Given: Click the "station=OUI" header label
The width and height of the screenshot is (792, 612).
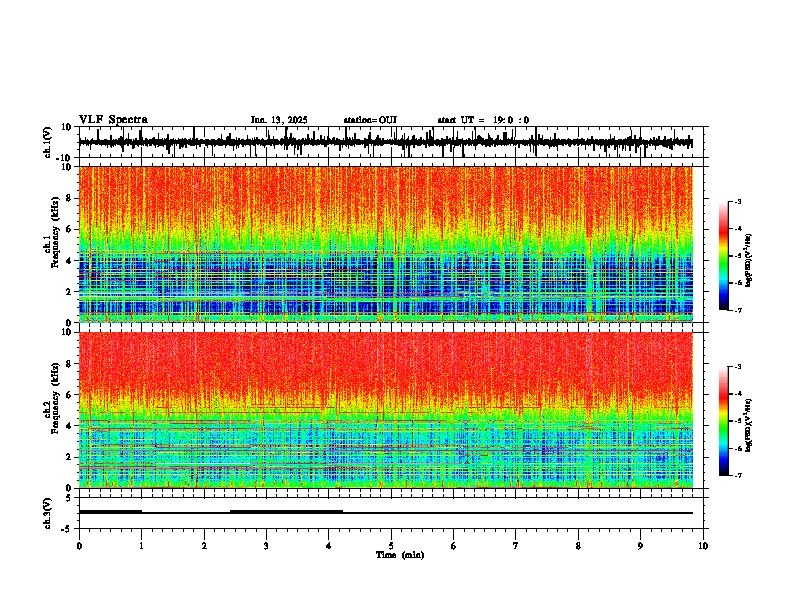Looking at the screenshot, I should coord(370,120).
